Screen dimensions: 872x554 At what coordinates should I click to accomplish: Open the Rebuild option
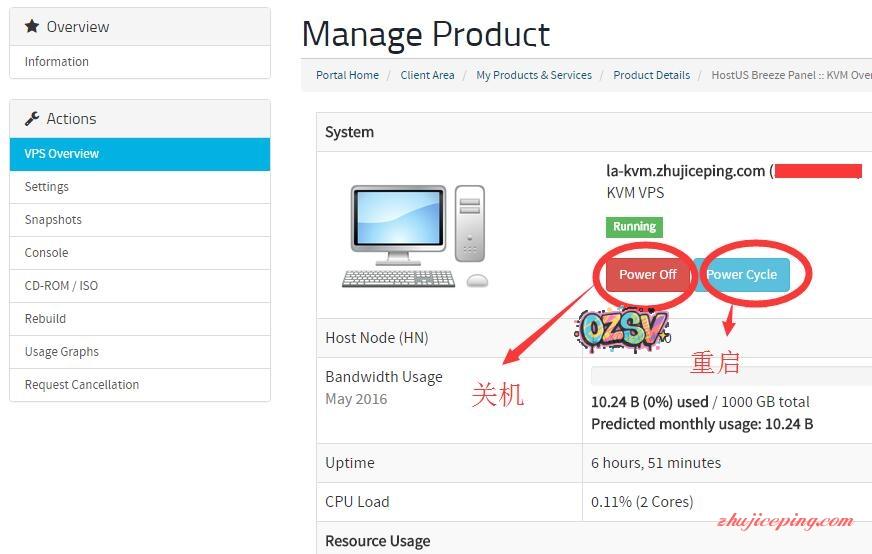(x=46, y=319)
